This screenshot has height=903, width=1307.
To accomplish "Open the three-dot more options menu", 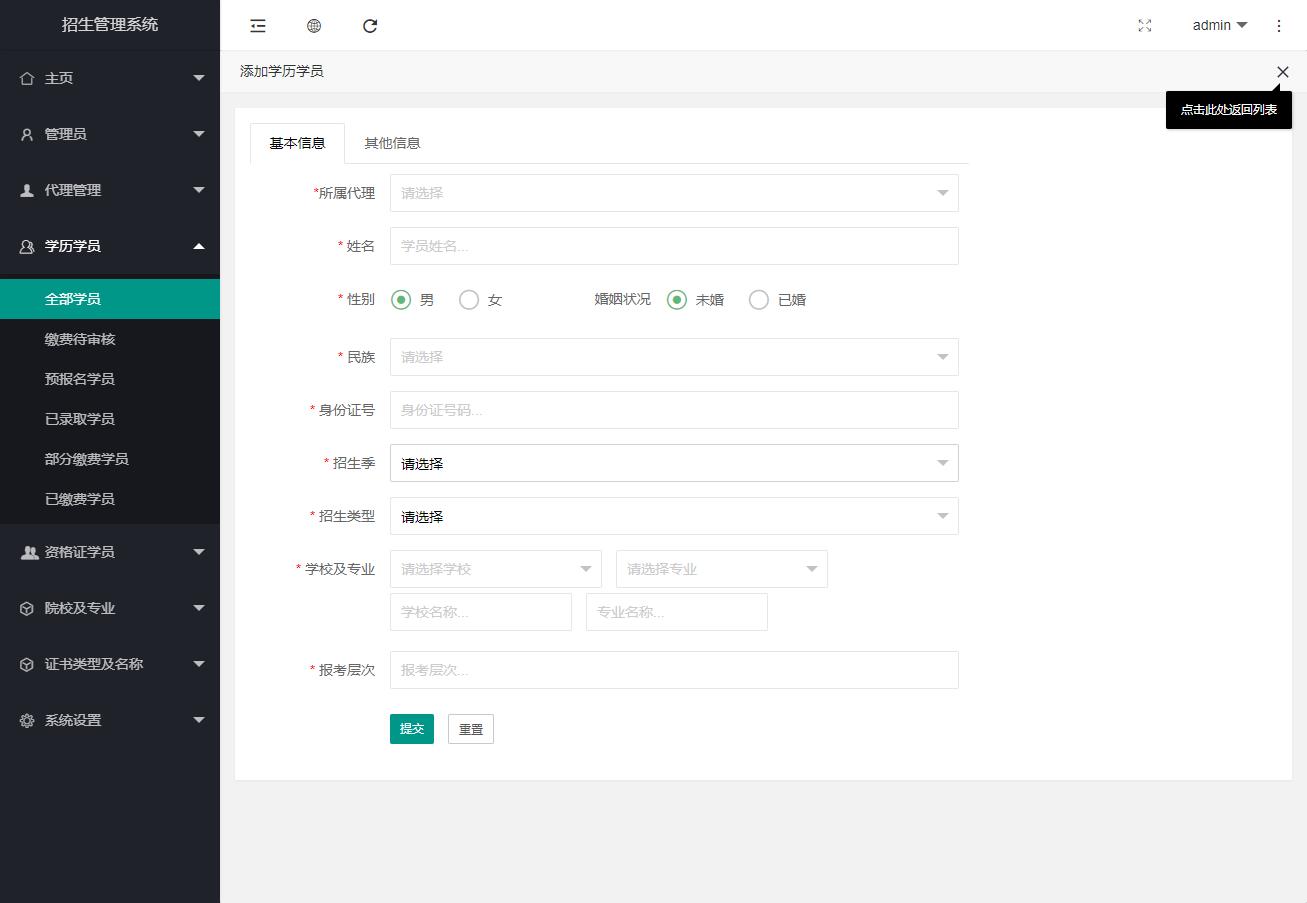I will pyautogui.click(x=1279, y=26).
